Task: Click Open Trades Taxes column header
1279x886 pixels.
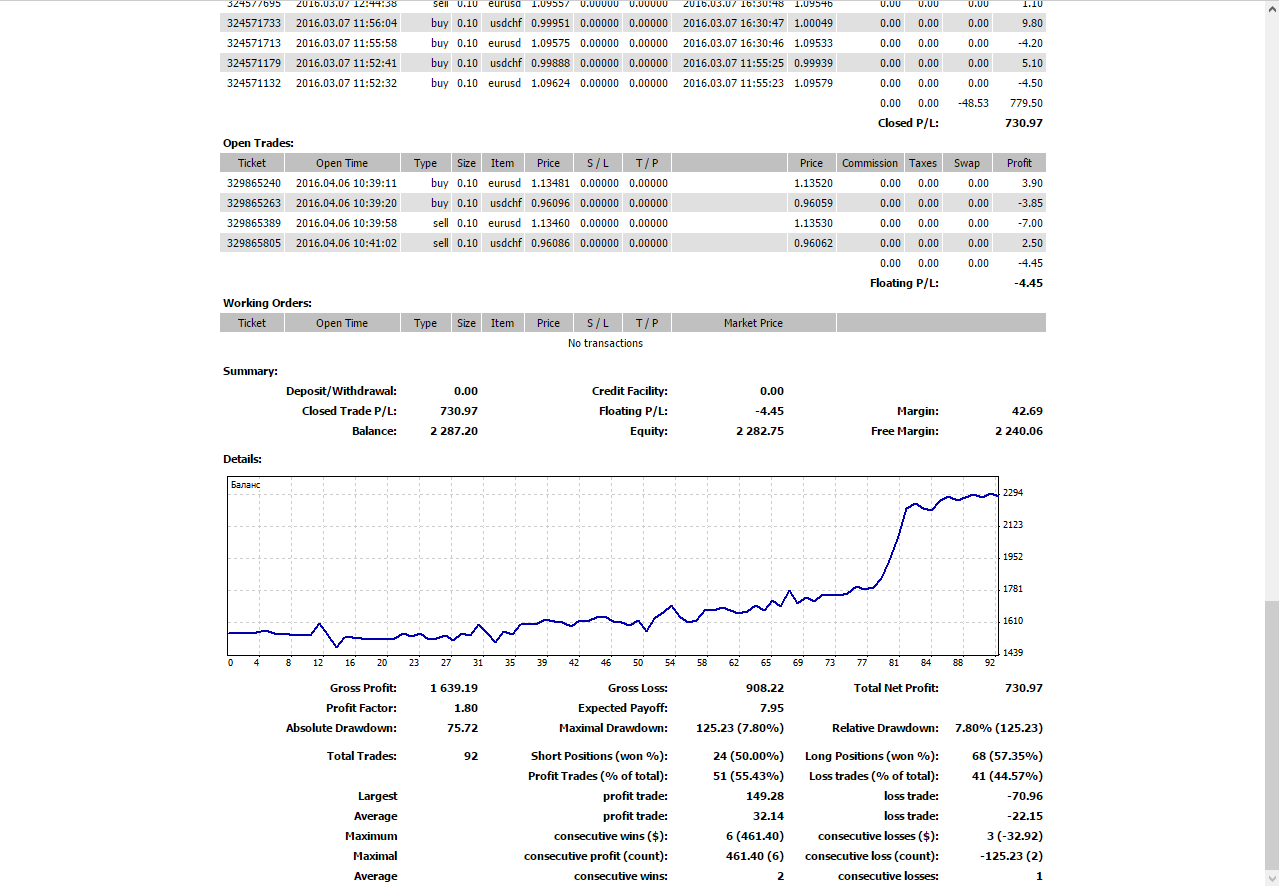Action: pyautogui.click(x=923, y=163)
